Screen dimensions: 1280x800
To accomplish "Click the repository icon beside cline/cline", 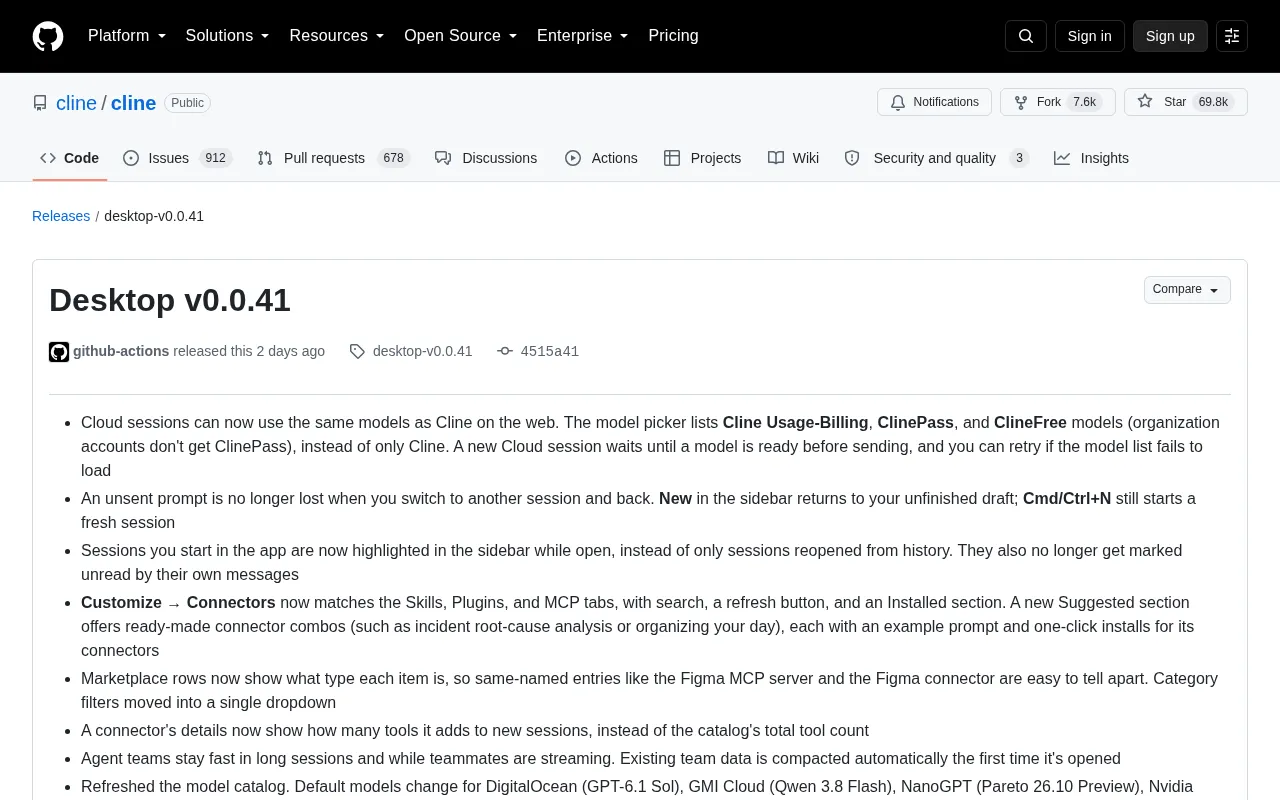I will coord(40,103).
